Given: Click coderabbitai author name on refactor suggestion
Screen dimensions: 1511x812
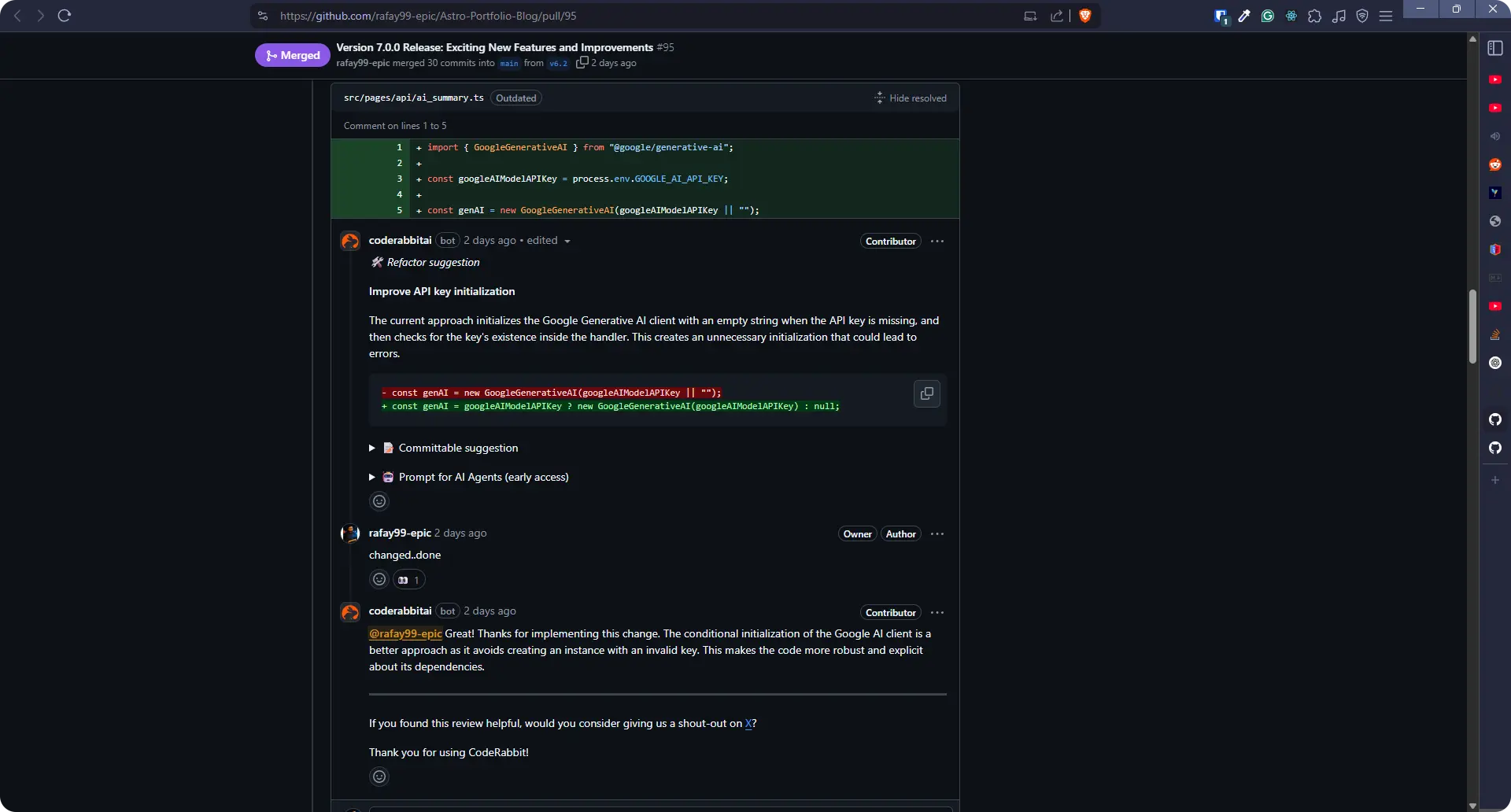Looking at the screenshot, I should 401,240.
